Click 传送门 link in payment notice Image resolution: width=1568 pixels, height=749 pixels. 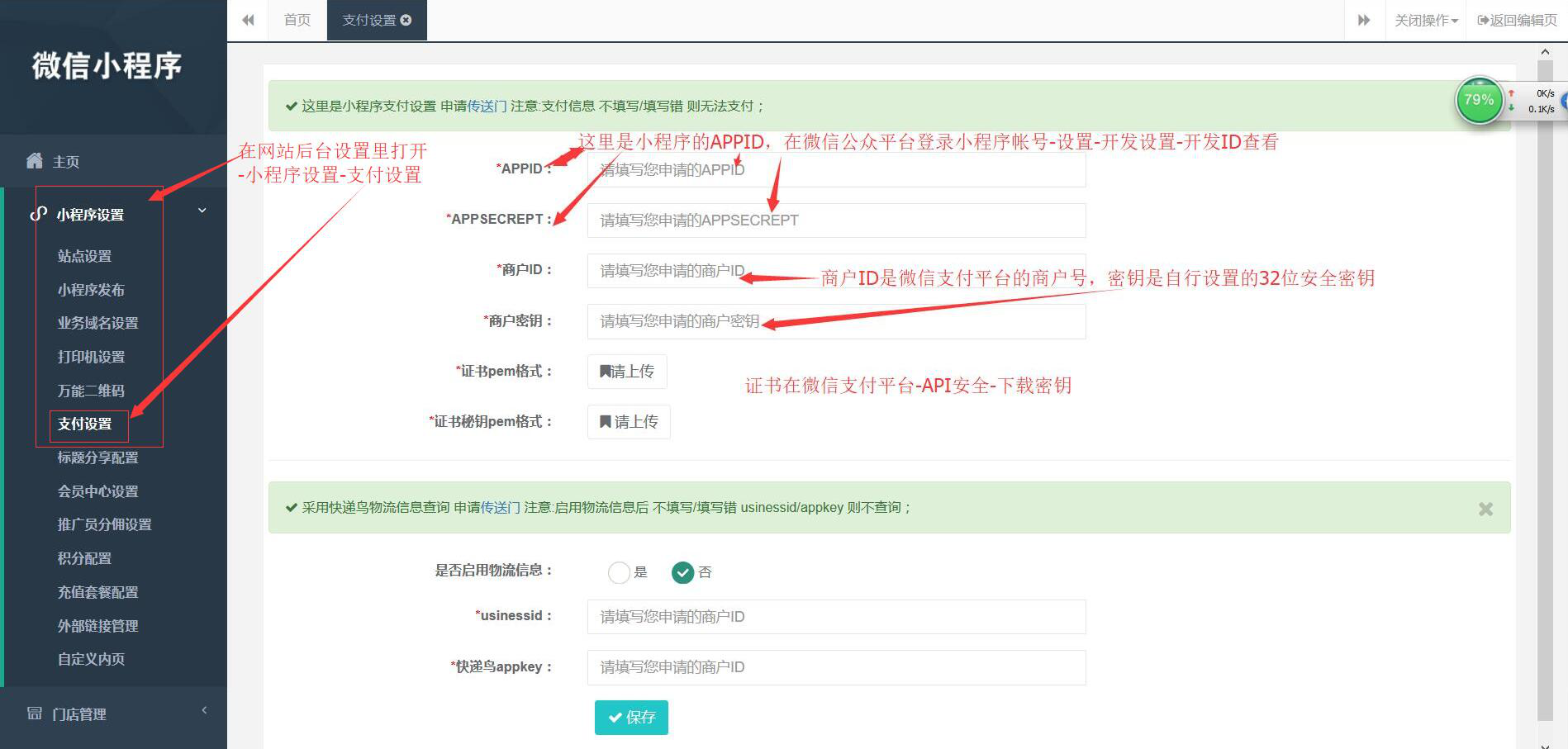tap(487, 106)
